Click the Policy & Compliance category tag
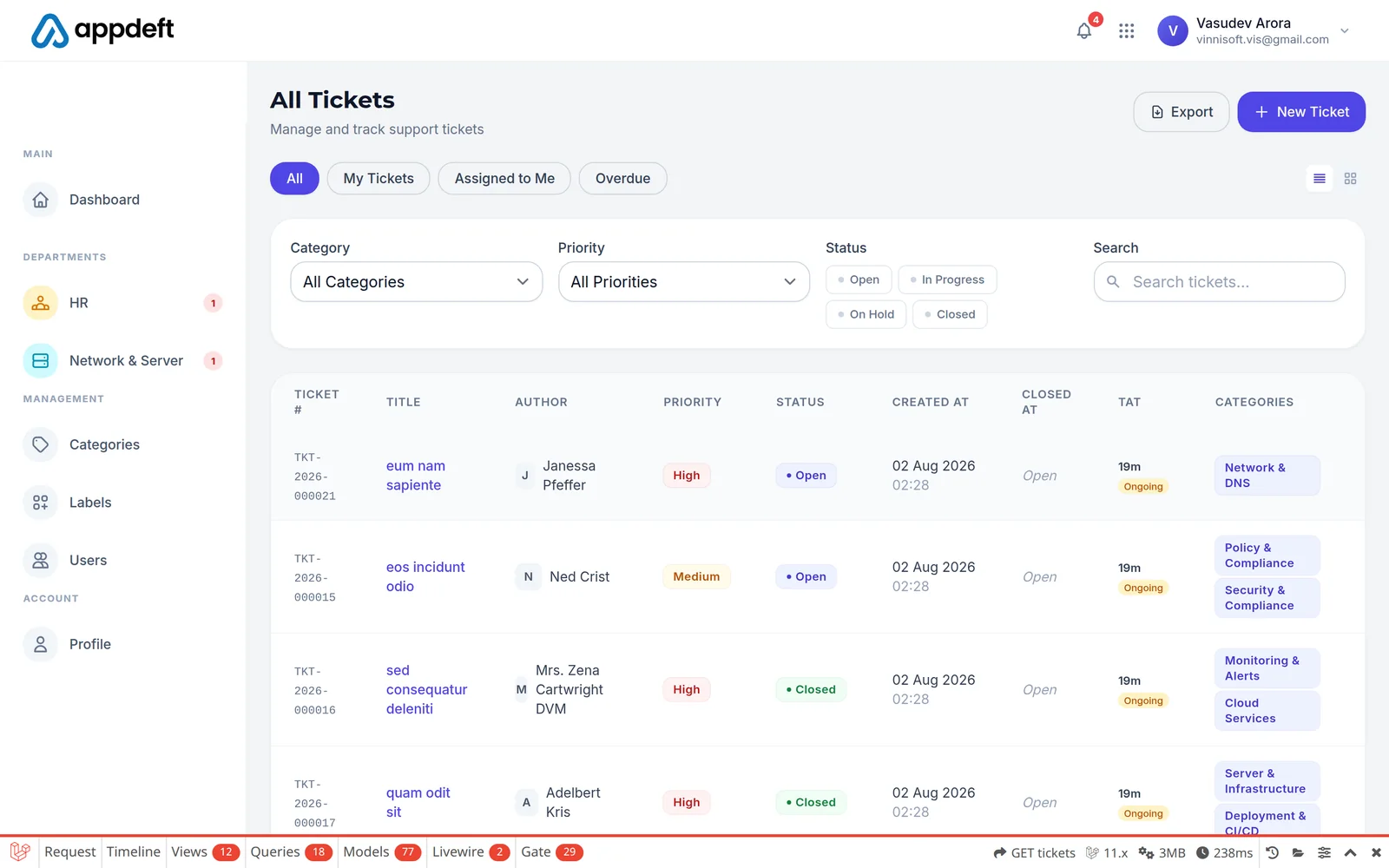This screenshot has width=1389, height=868. [1267, 556]
